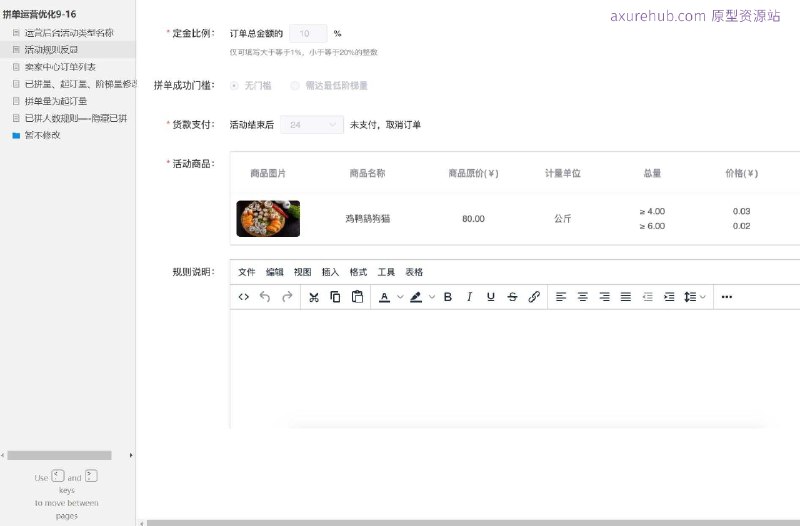Align text right

[x=605, y=297]
